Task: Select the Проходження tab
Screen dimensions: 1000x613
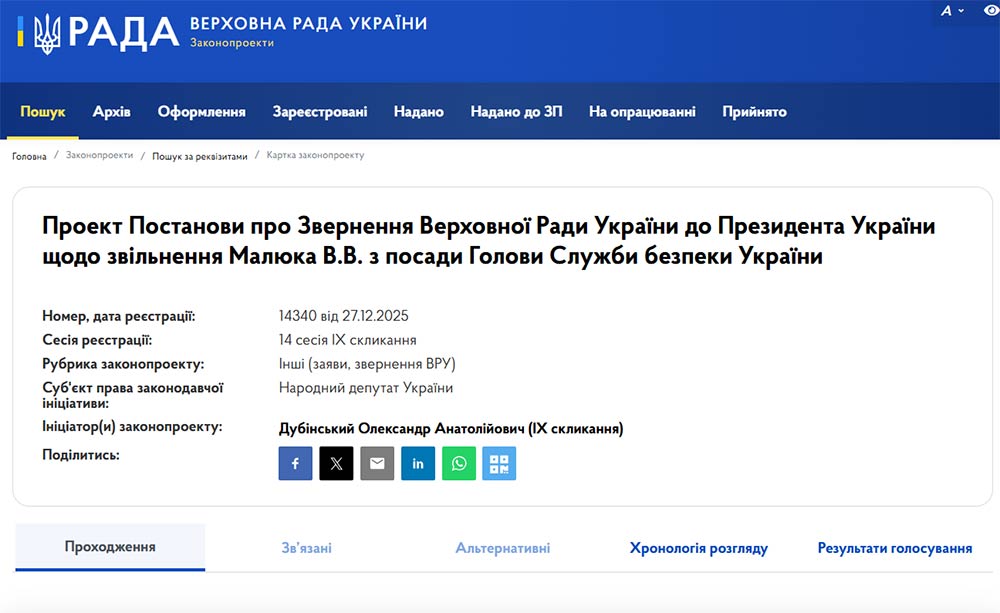Action: [110, 547]
